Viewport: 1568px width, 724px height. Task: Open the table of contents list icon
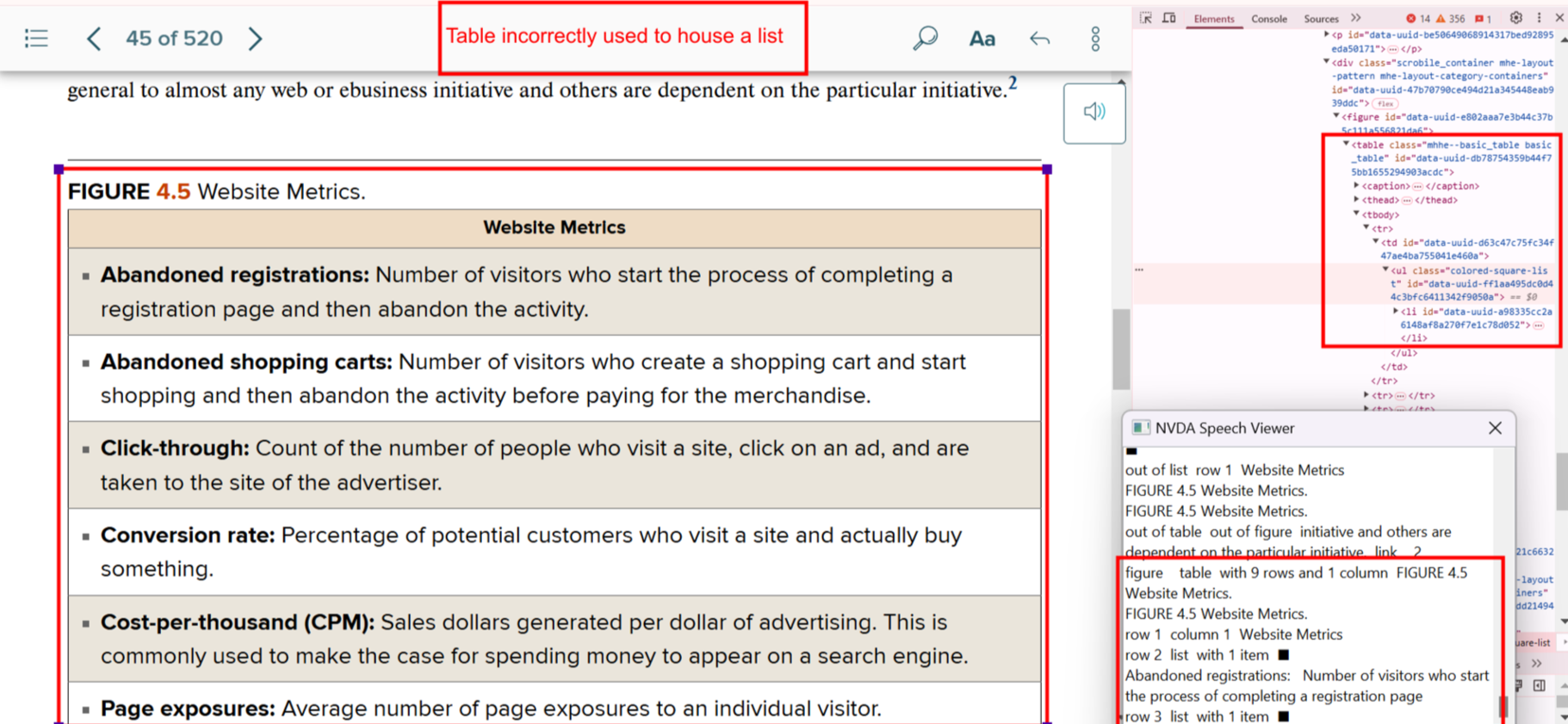tap(36, 38)
